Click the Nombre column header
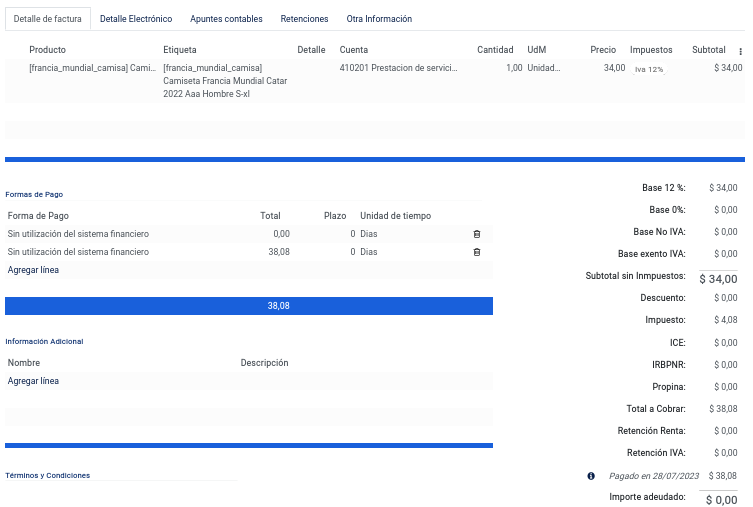The image size is (753, 507). point(24,362)
